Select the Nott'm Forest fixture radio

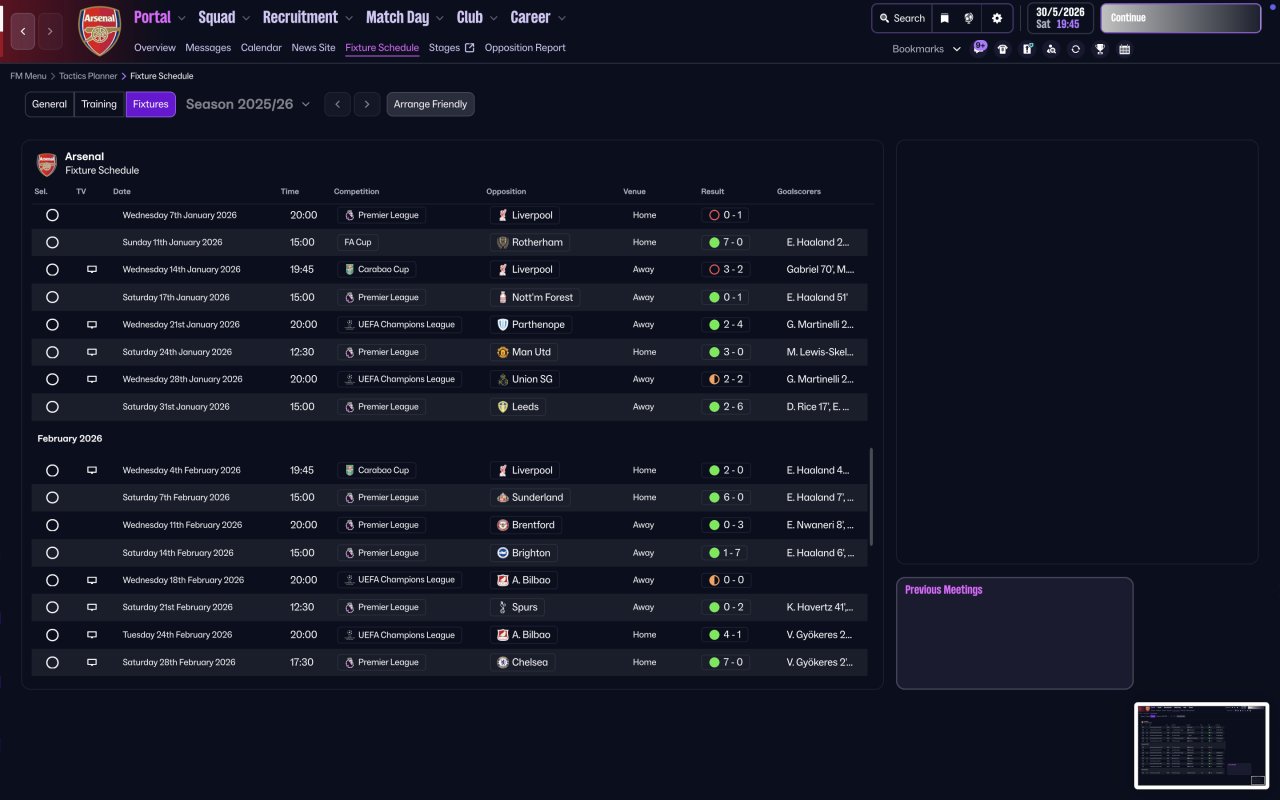pos(52,297)
